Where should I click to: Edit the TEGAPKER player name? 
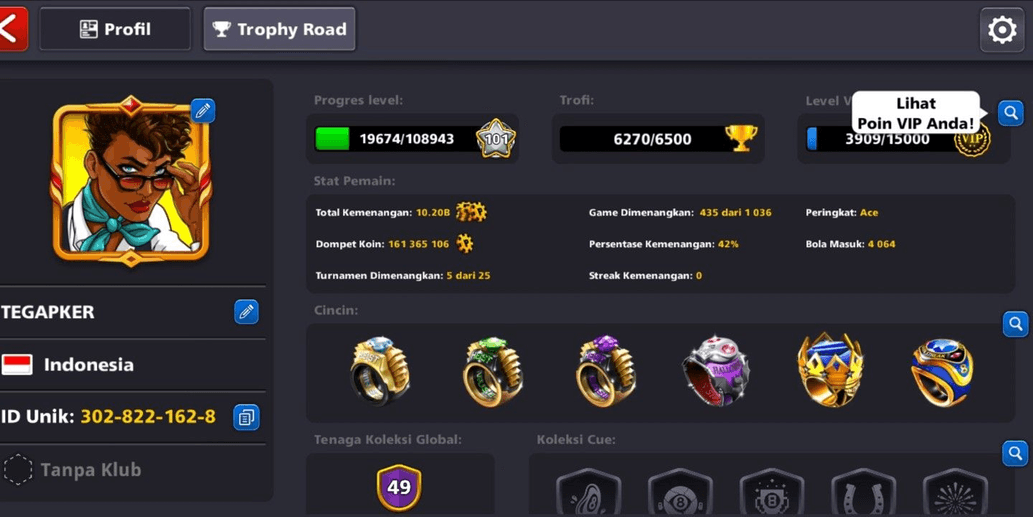click(x=246, y=312)
